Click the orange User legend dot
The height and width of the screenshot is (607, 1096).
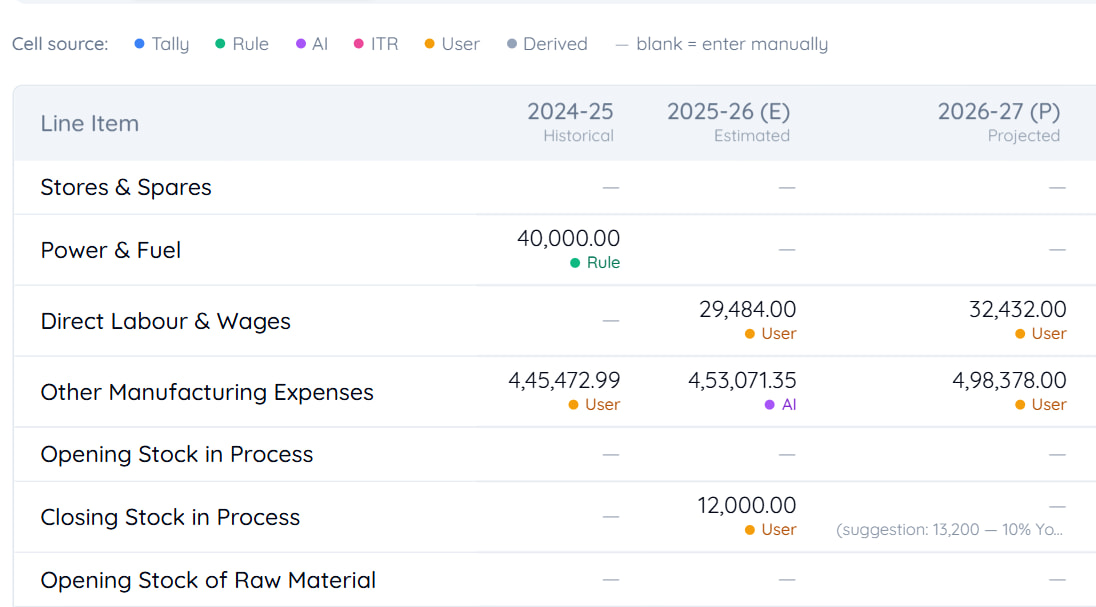(429, 43)
